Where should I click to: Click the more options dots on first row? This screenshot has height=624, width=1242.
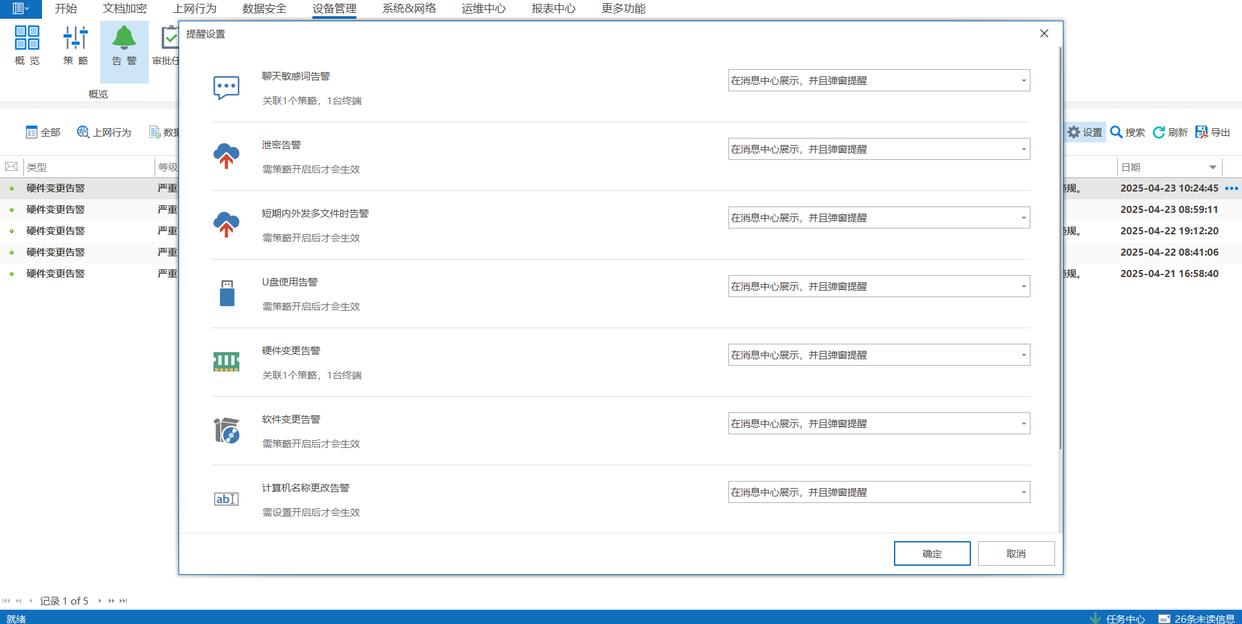[1232, 188]
